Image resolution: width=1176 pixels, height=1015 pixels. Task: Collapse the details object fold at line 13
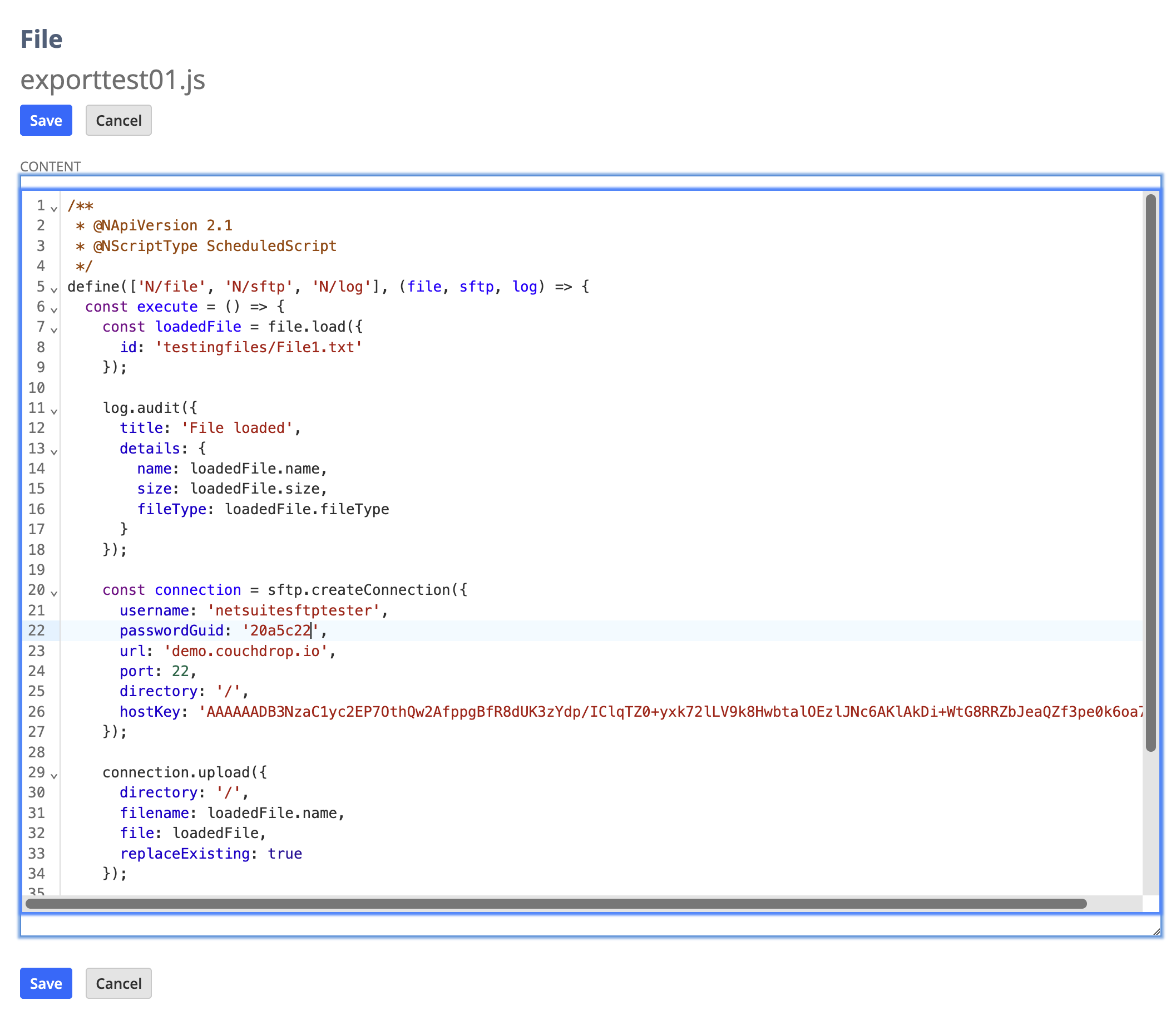[54, 451]
